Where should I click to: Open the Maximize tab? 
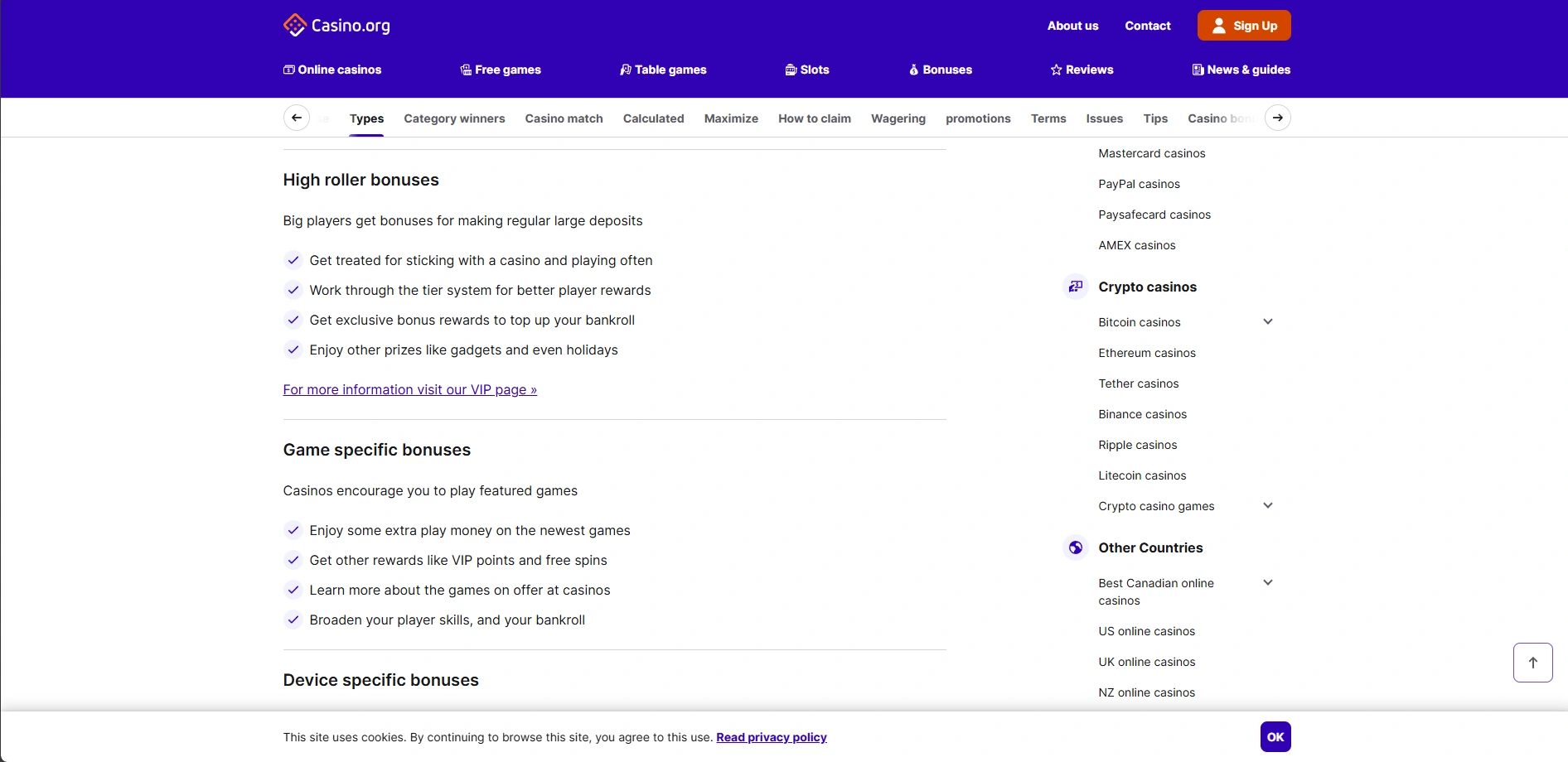731,118
